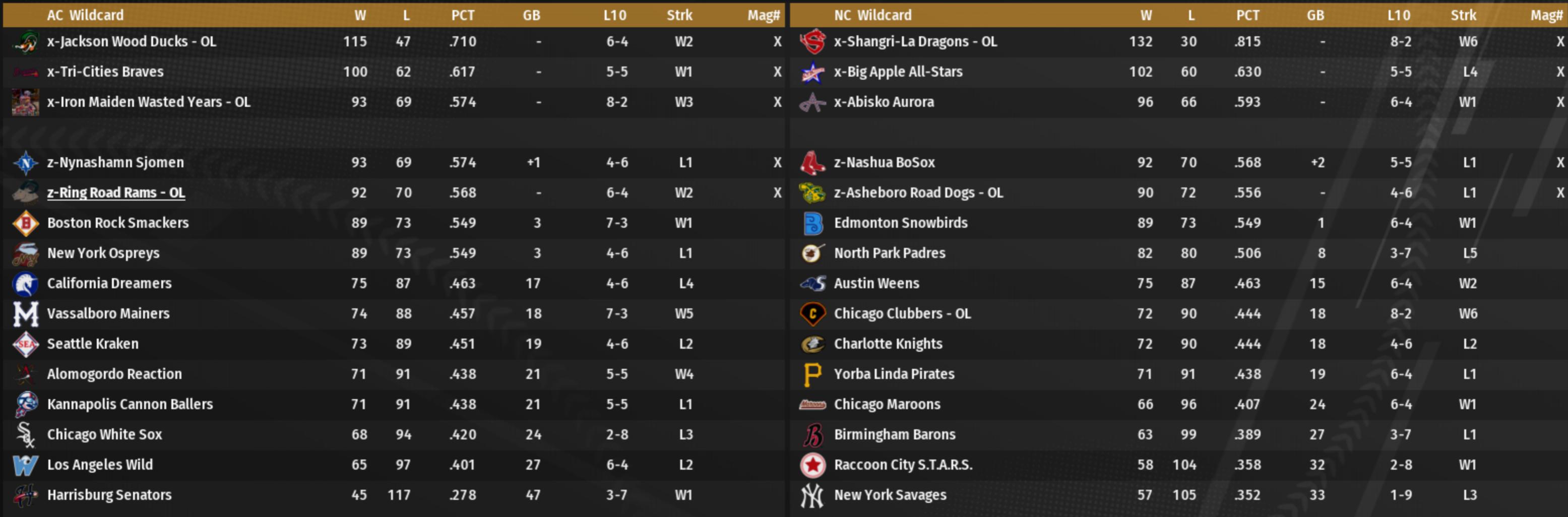Click the Raccoon City S.T.A.R.S. star logo

point(812,465)
